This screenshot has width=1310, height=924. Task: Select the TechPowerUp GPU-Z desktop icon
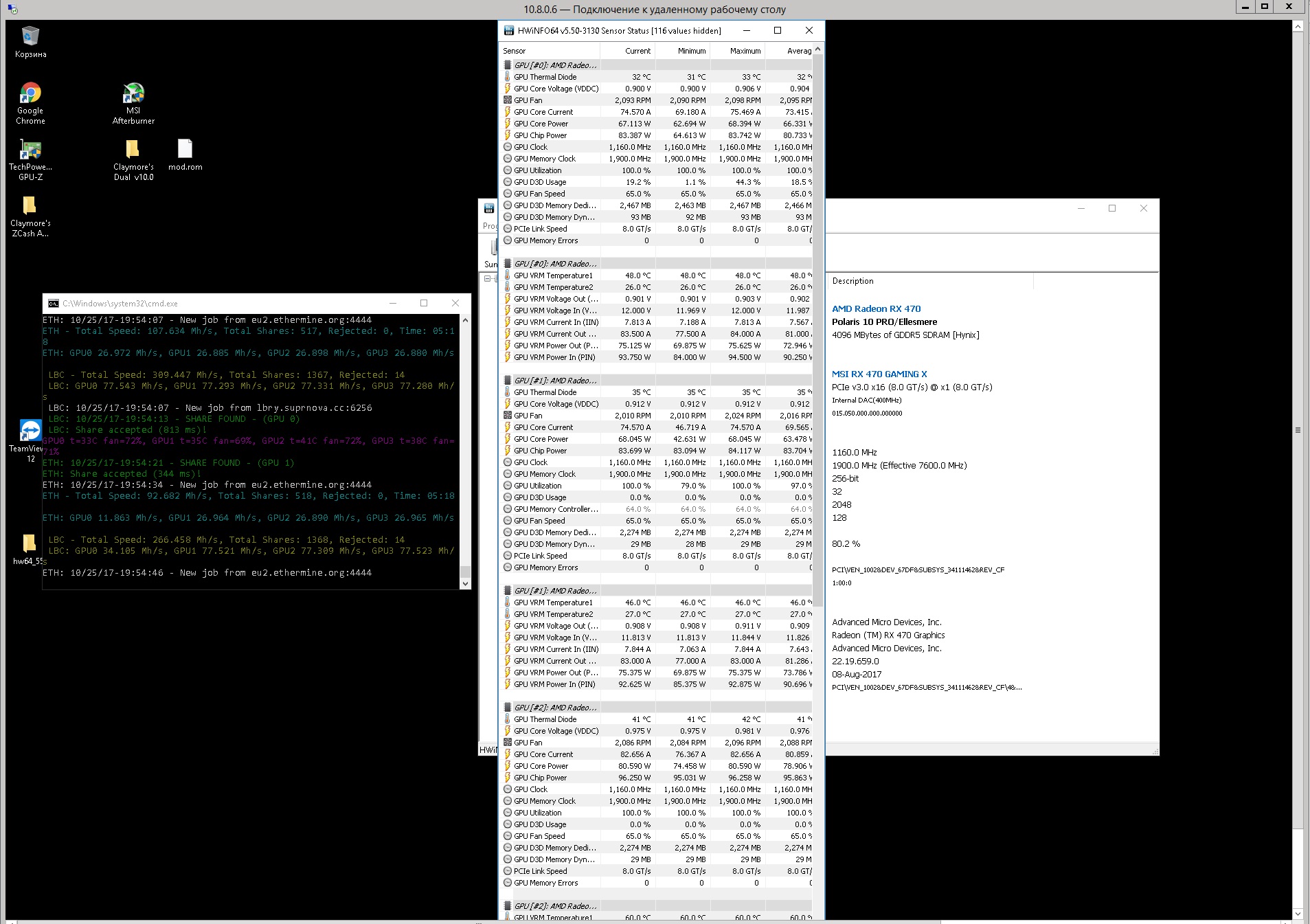tap(30, 150)
